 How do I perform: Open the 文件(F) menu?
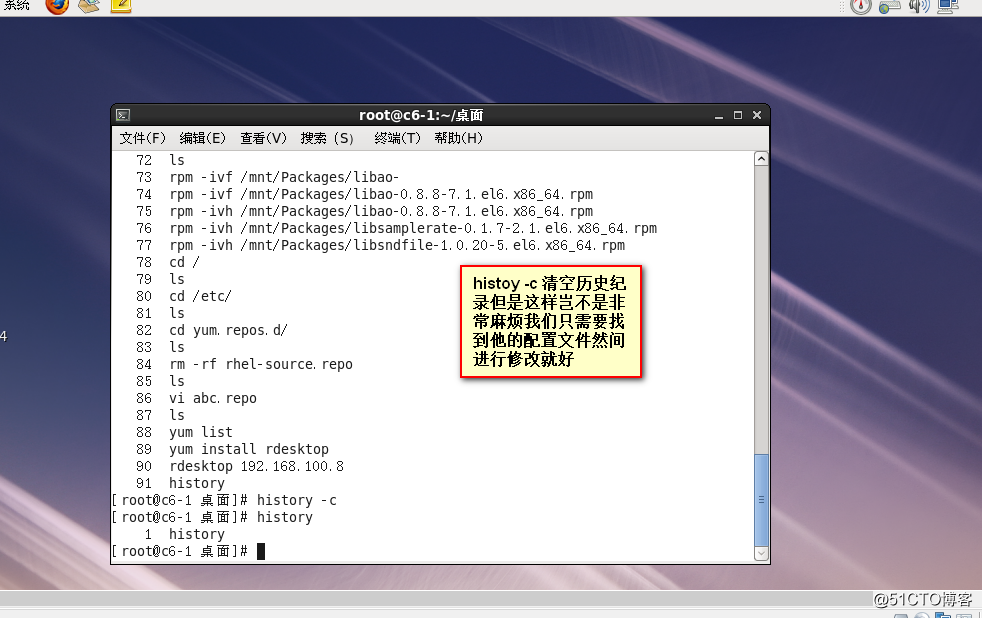click(x=143, y=138)
